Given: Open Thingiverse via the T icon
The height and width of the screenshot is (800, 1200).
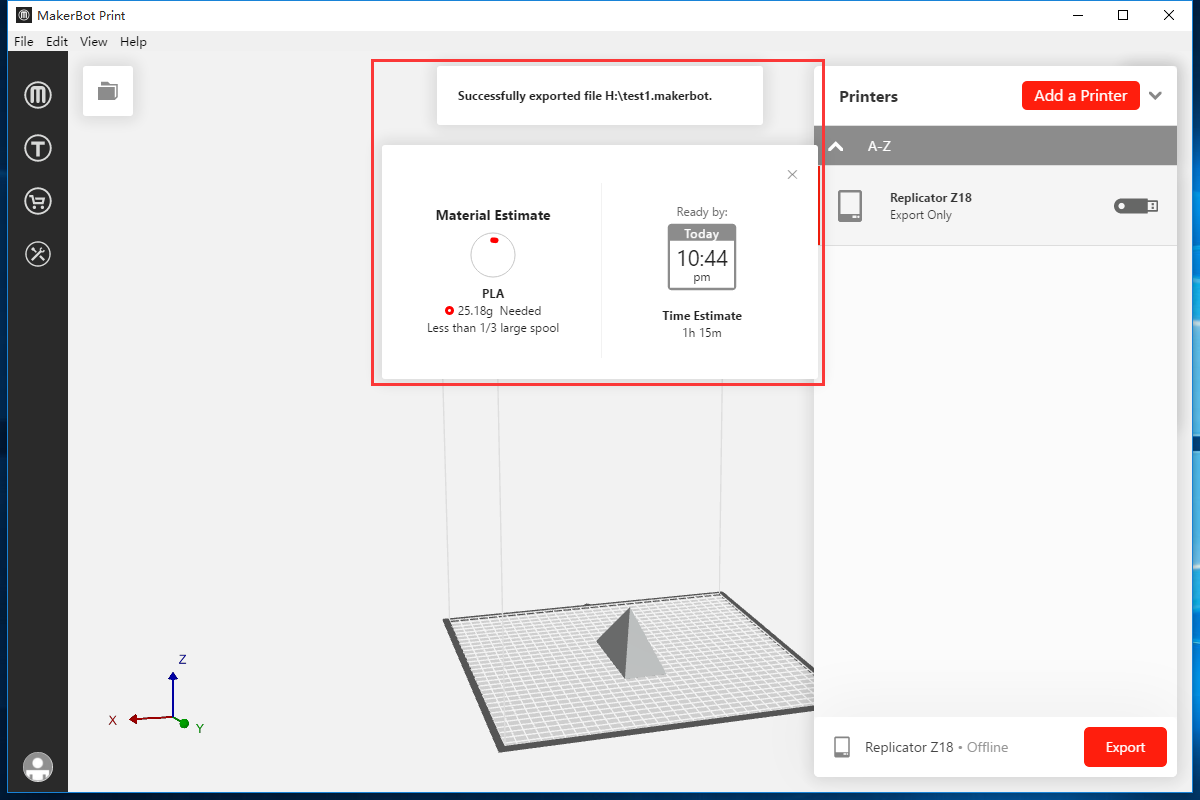Looking at the screenshot, I should click(37, 147).
